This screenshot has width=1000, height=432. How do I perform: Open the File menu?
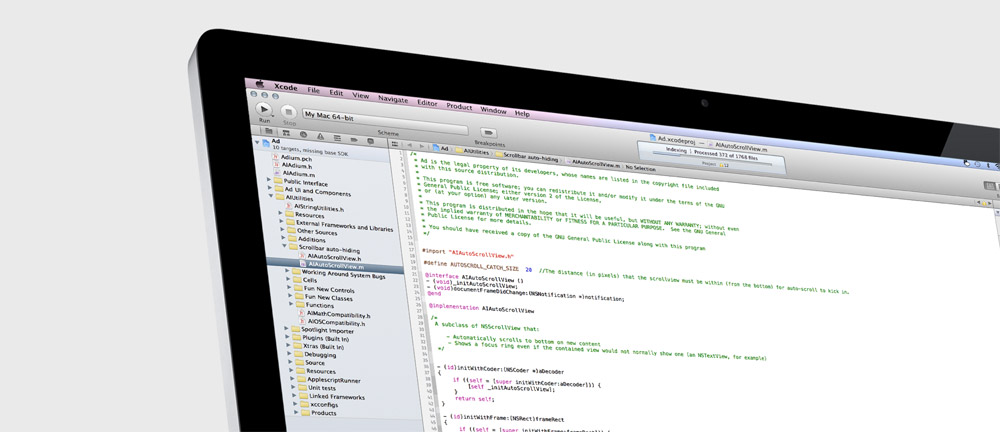coord(314,90)
